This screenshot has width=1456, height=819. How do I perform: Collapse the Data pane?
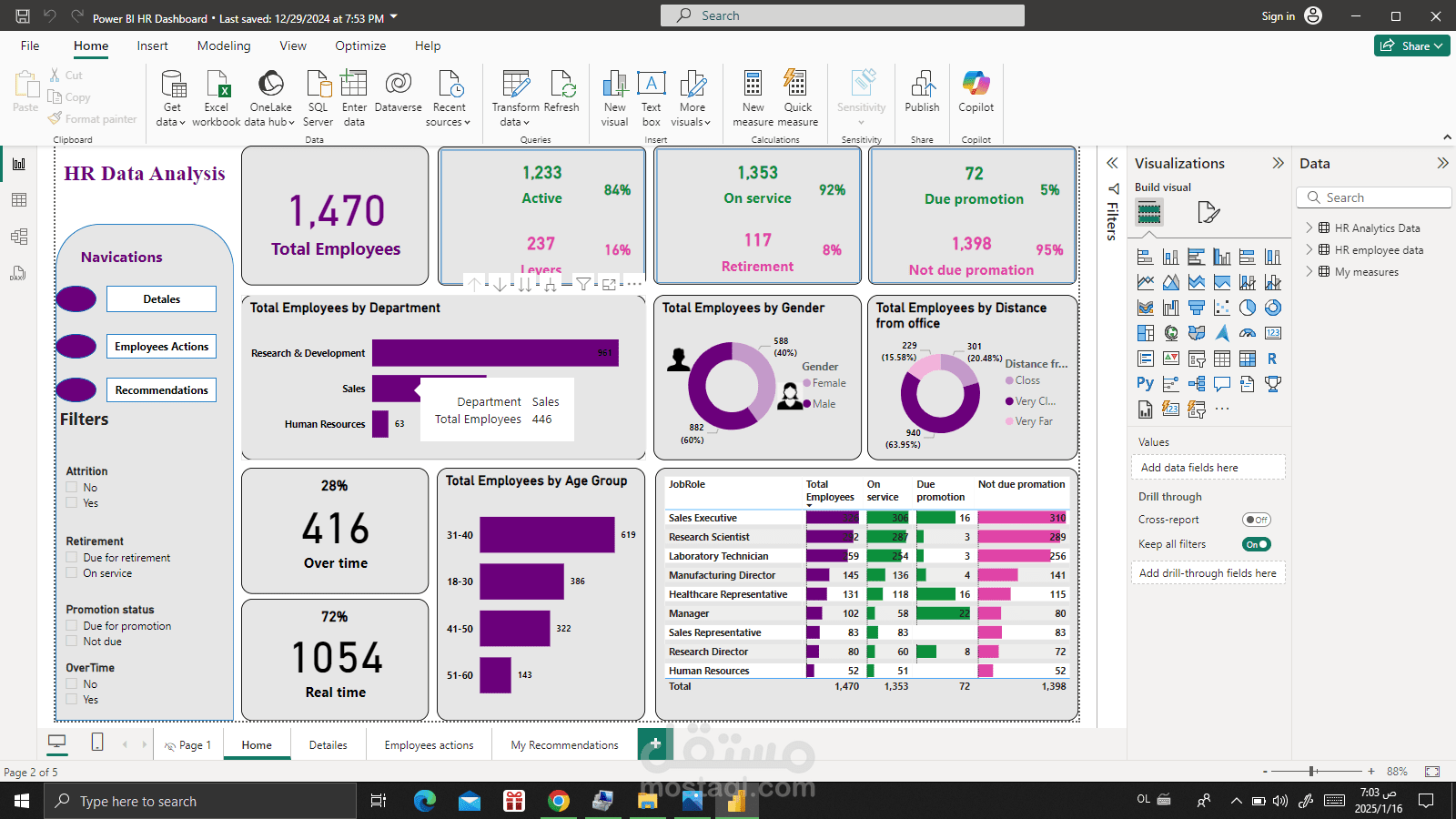pyautogui.click(x=1442, y=163)
